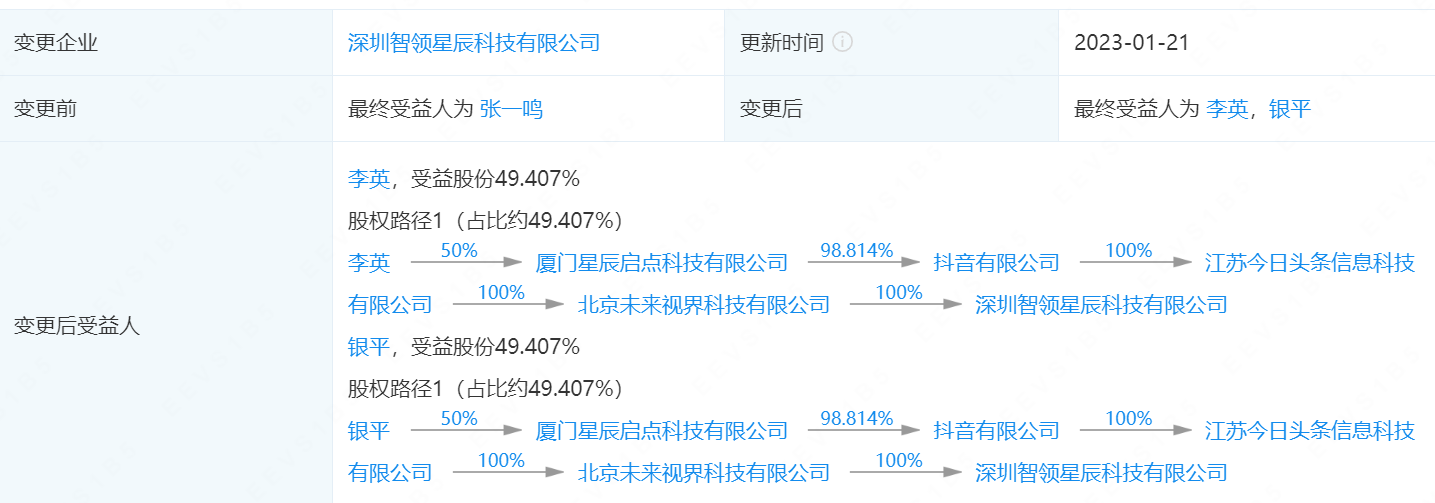
Task: Click 李英 at start of her equity path
Action: pos(368,263)
